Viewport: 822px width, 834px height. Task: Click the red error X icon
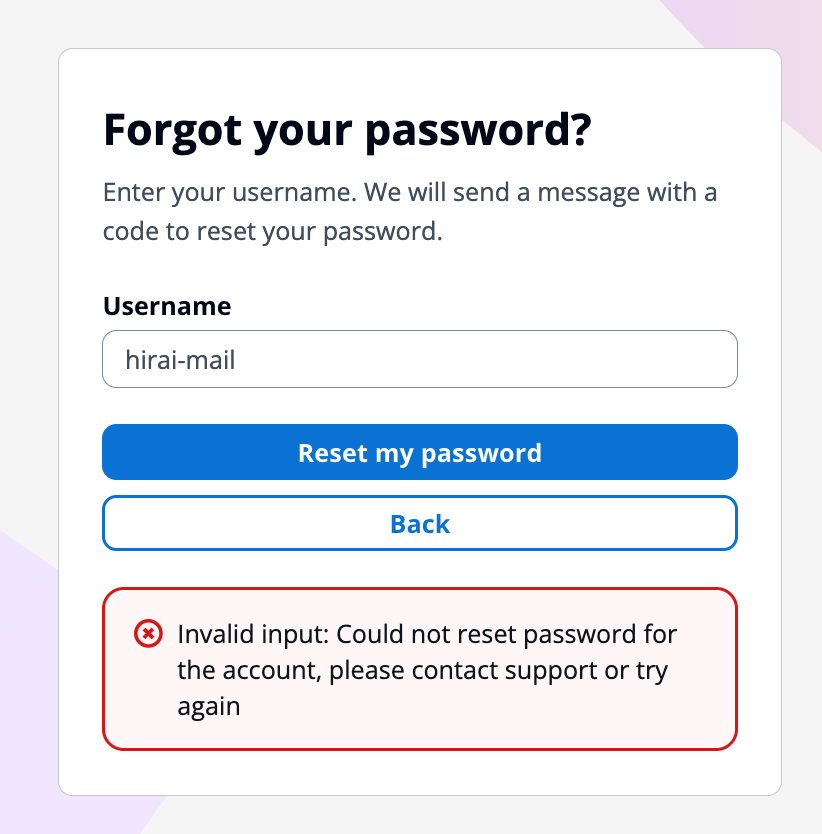[x=148, y=633]
